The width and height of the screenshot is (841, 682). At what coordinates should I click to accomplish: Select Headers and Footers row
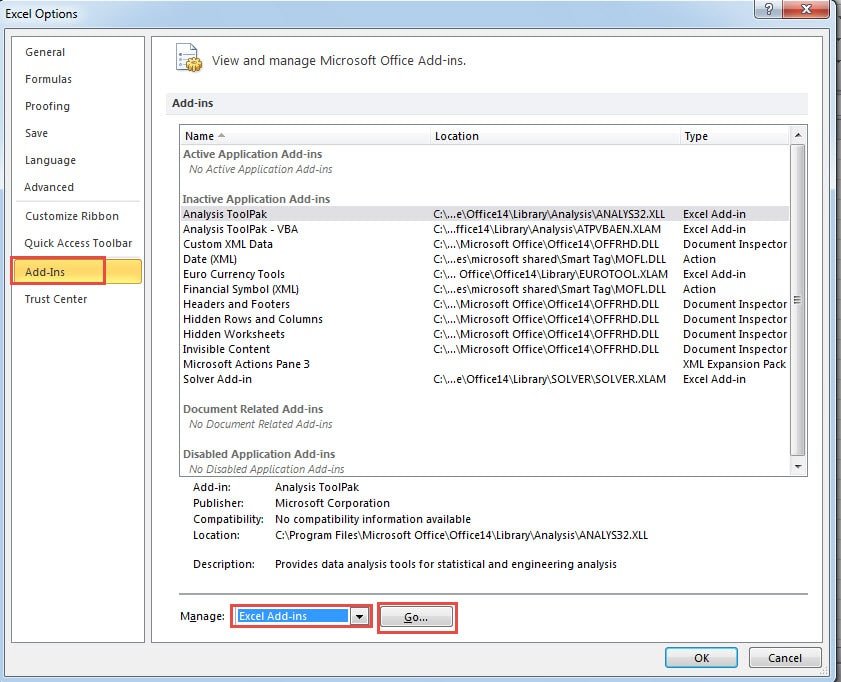pos(485,304)
